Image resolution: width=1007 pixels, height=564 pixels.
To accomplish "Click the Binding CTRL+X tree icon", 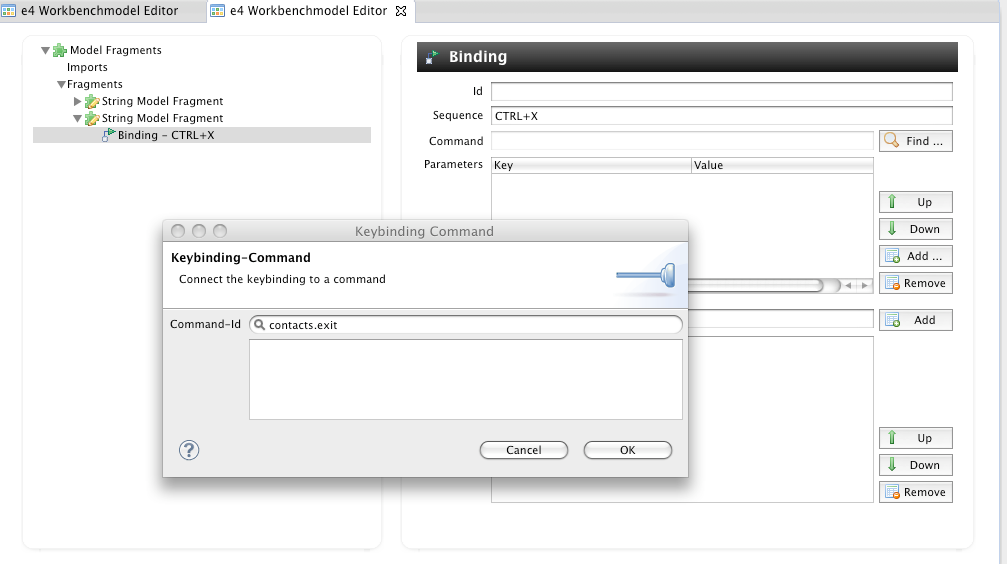I will [108, 135].
